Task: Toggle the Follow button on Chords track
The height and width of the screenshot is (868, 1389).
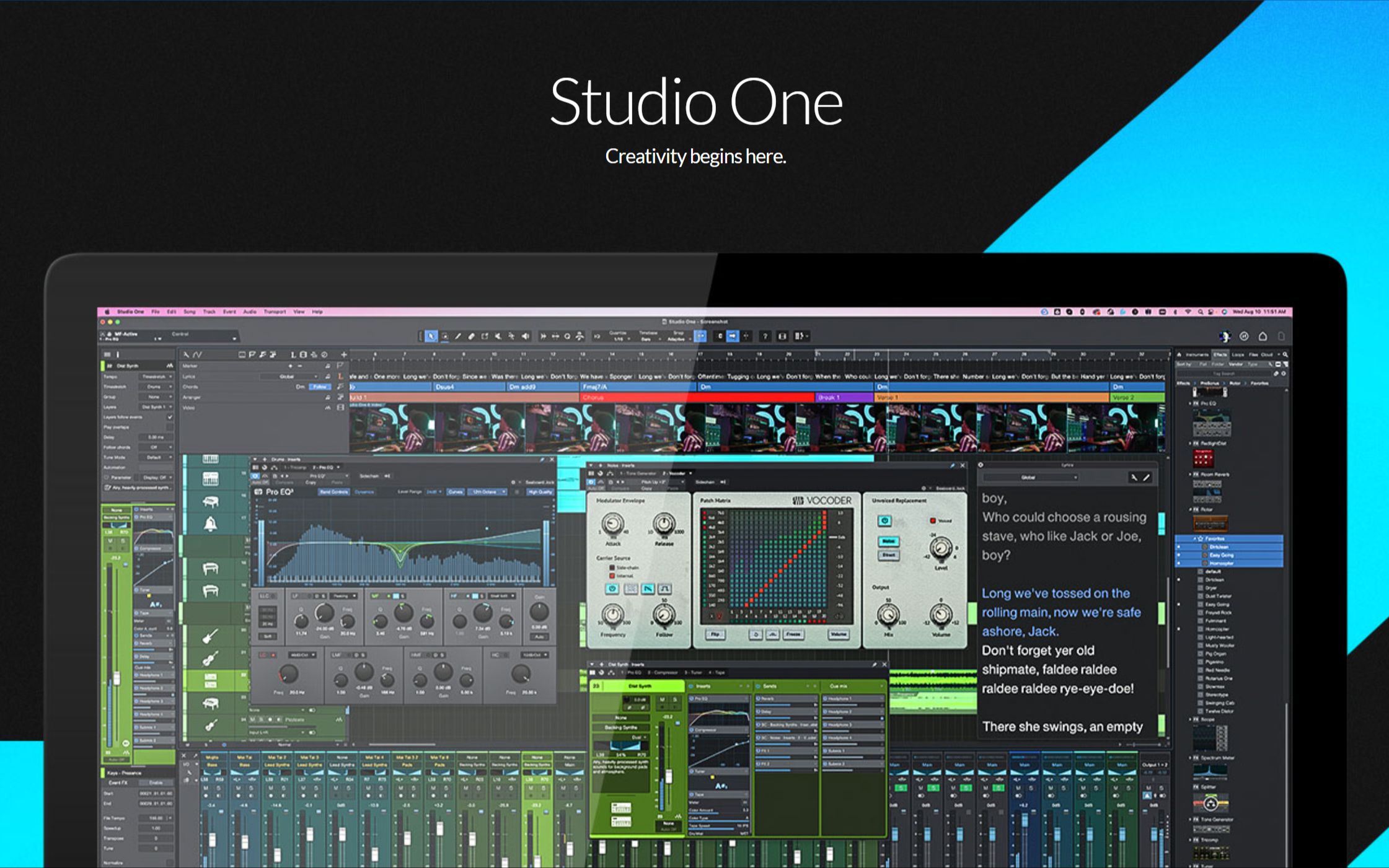Action: pos(320,387)
